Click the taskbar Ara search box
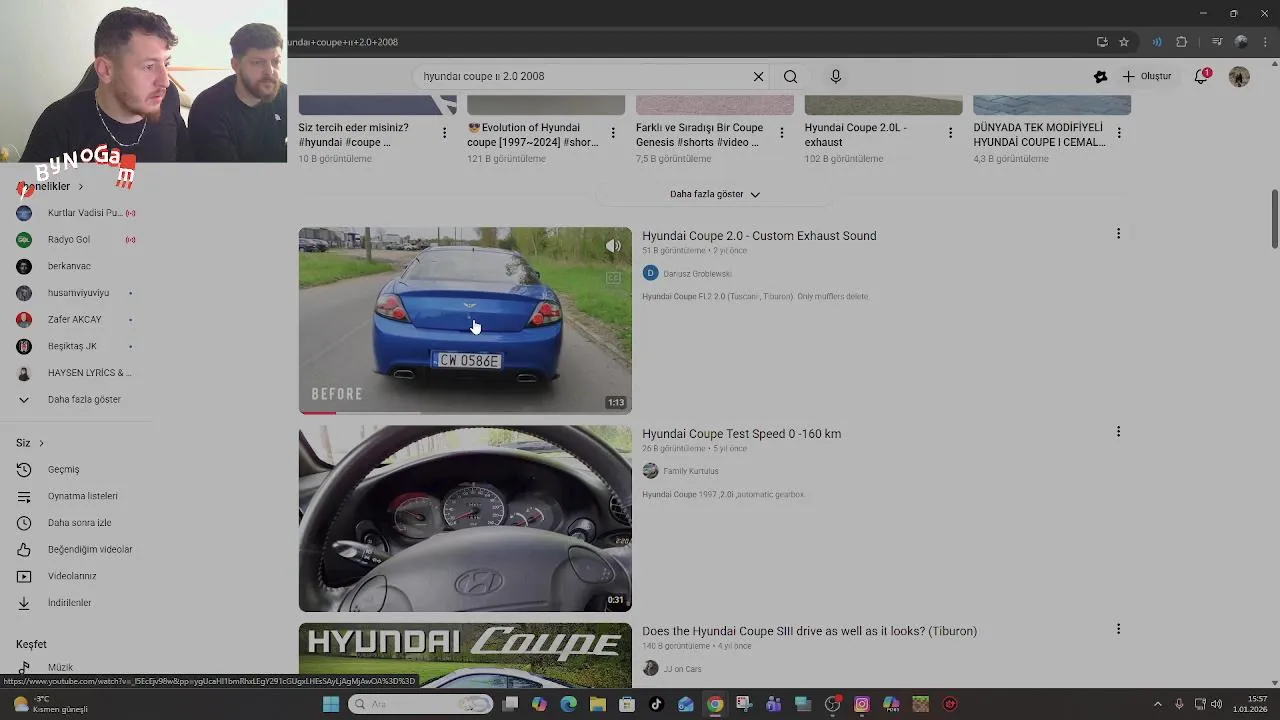 pos(421,704)
